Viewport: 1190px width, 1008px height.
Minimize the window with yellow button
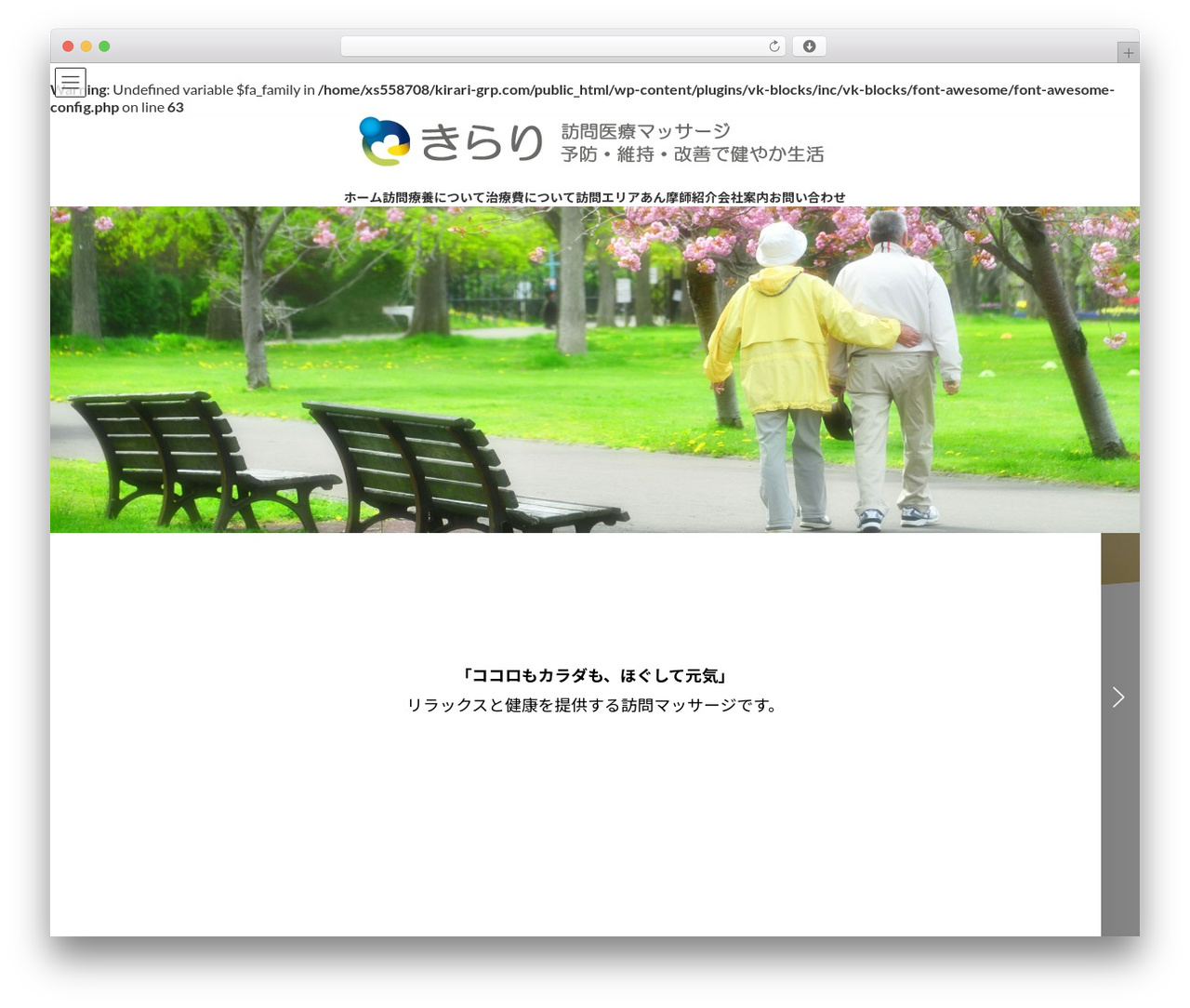tap(86, 46)
